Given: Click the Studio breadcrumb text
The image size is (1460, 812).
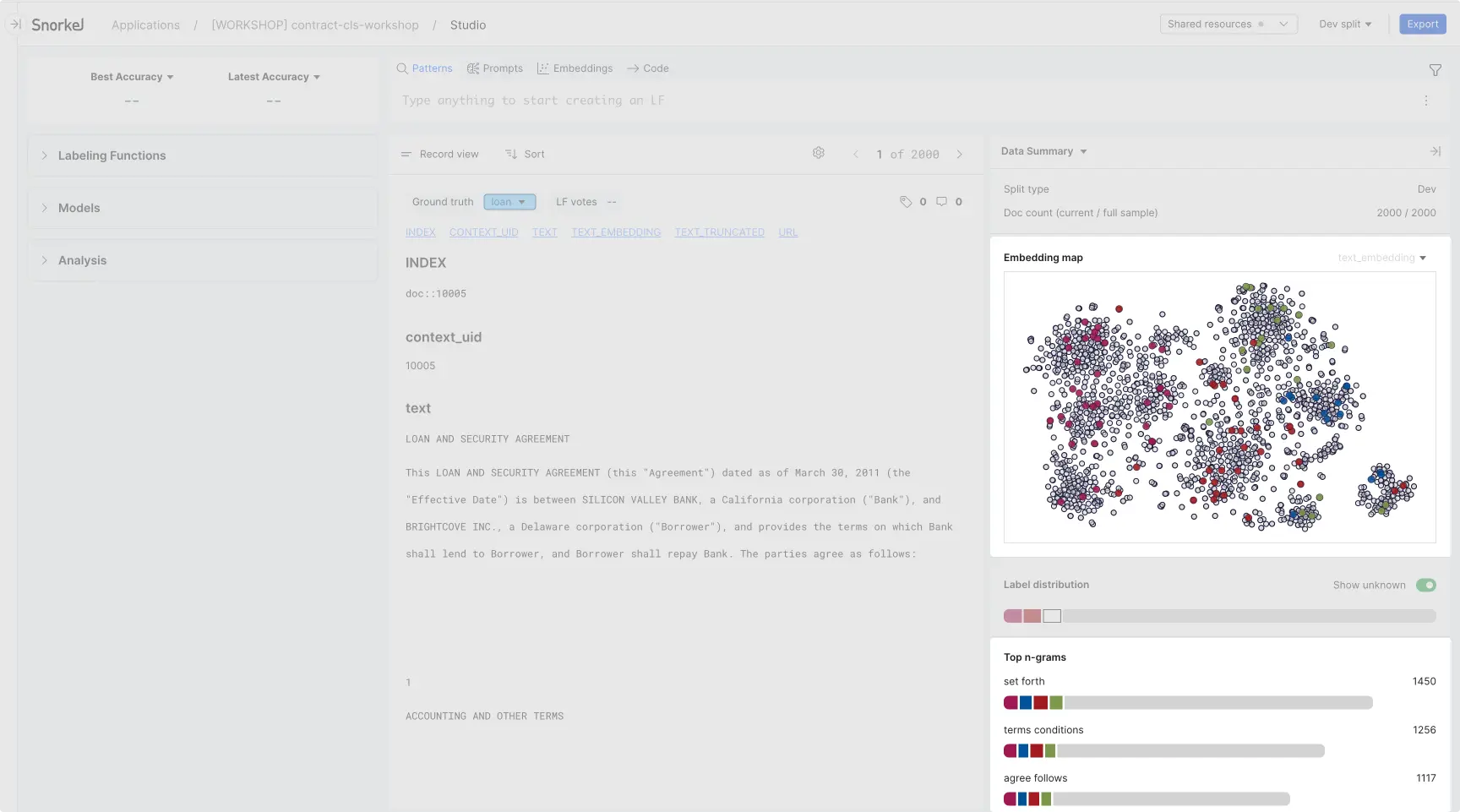Looking at the screenshot, I should tap(468, 25).
